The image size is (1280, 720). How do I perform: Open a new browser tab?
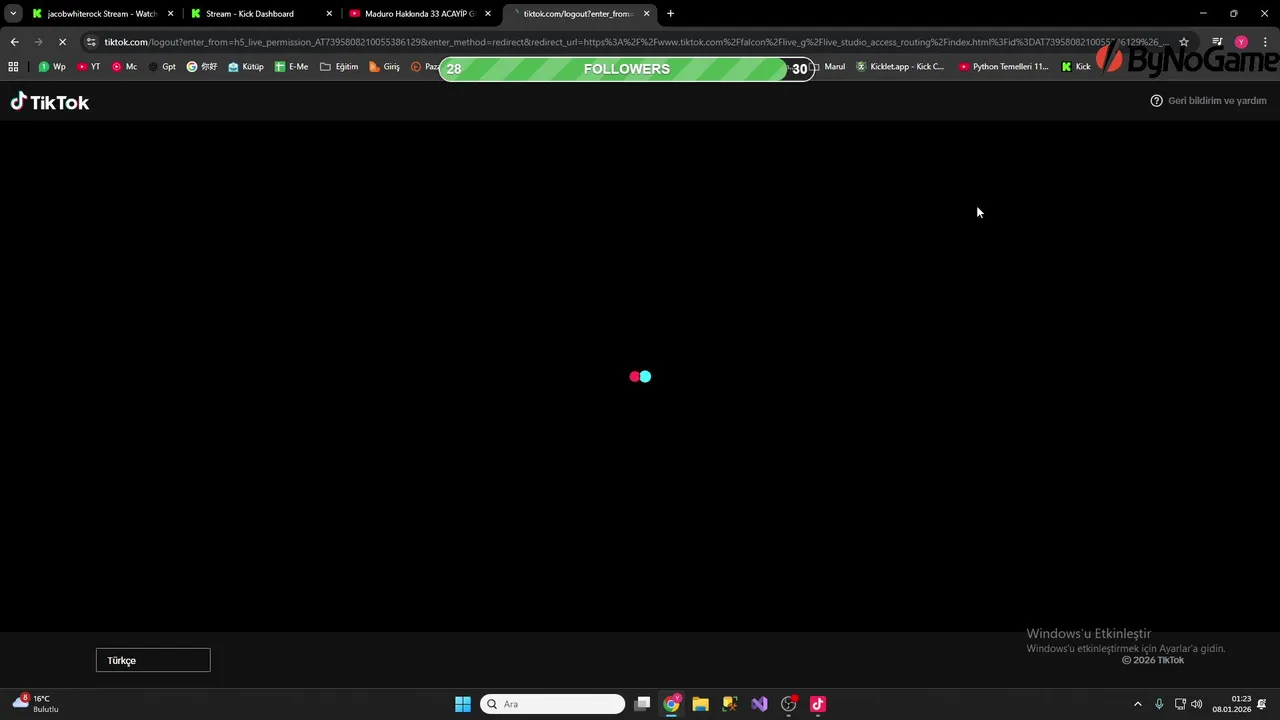coord(670,14)
